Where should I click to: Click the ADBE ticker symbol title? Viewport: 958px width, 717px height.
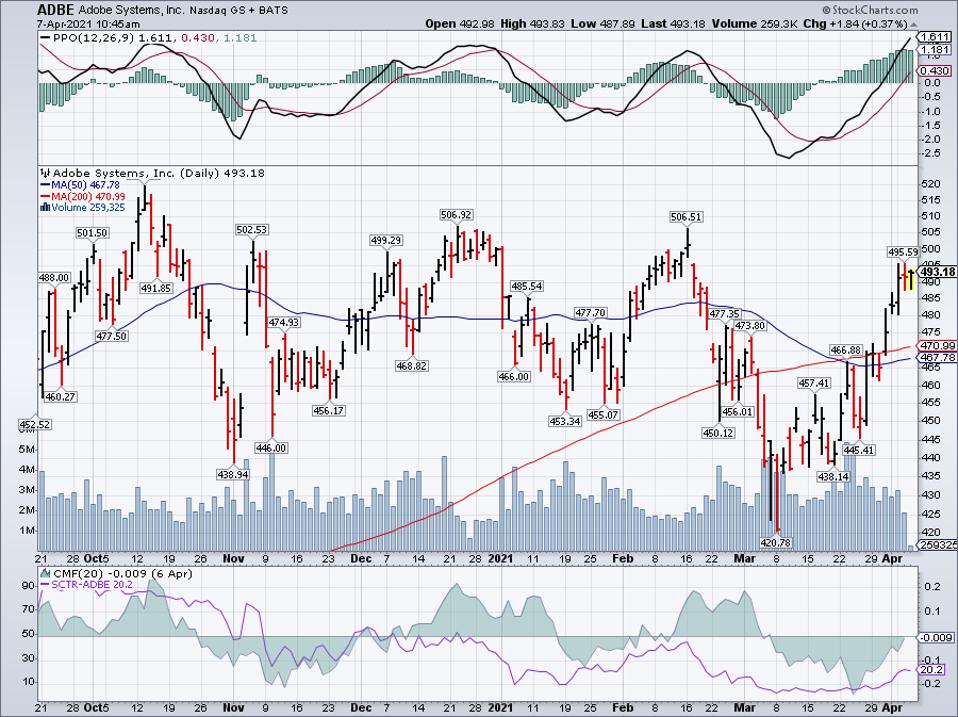click(56, 10)
